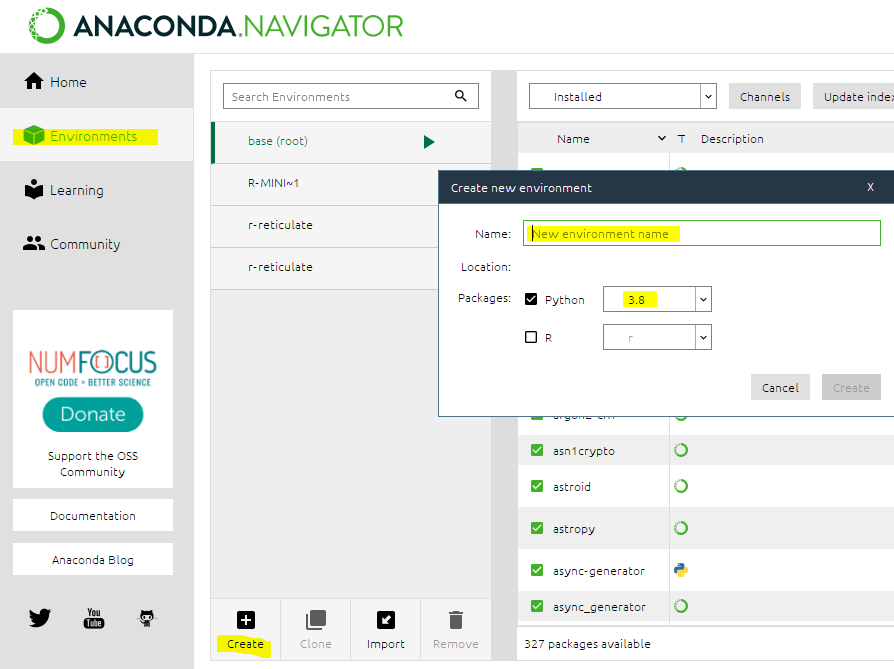Click the Home house icon

click(x=34, y=81)
